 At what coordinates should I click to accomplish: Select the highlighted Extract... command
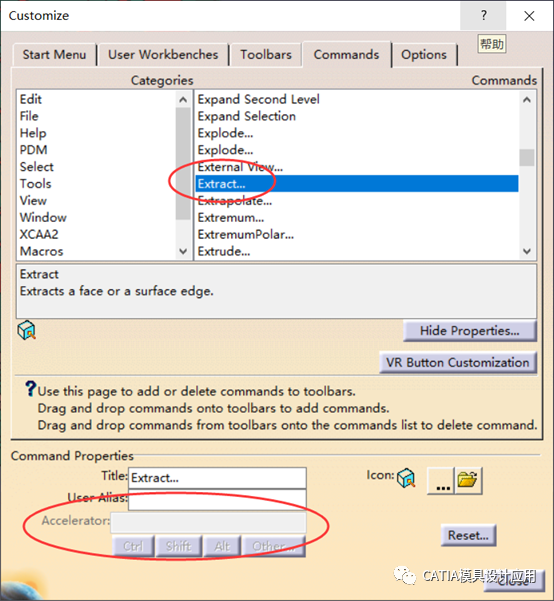pyautogui.click(x=357, y=184)
